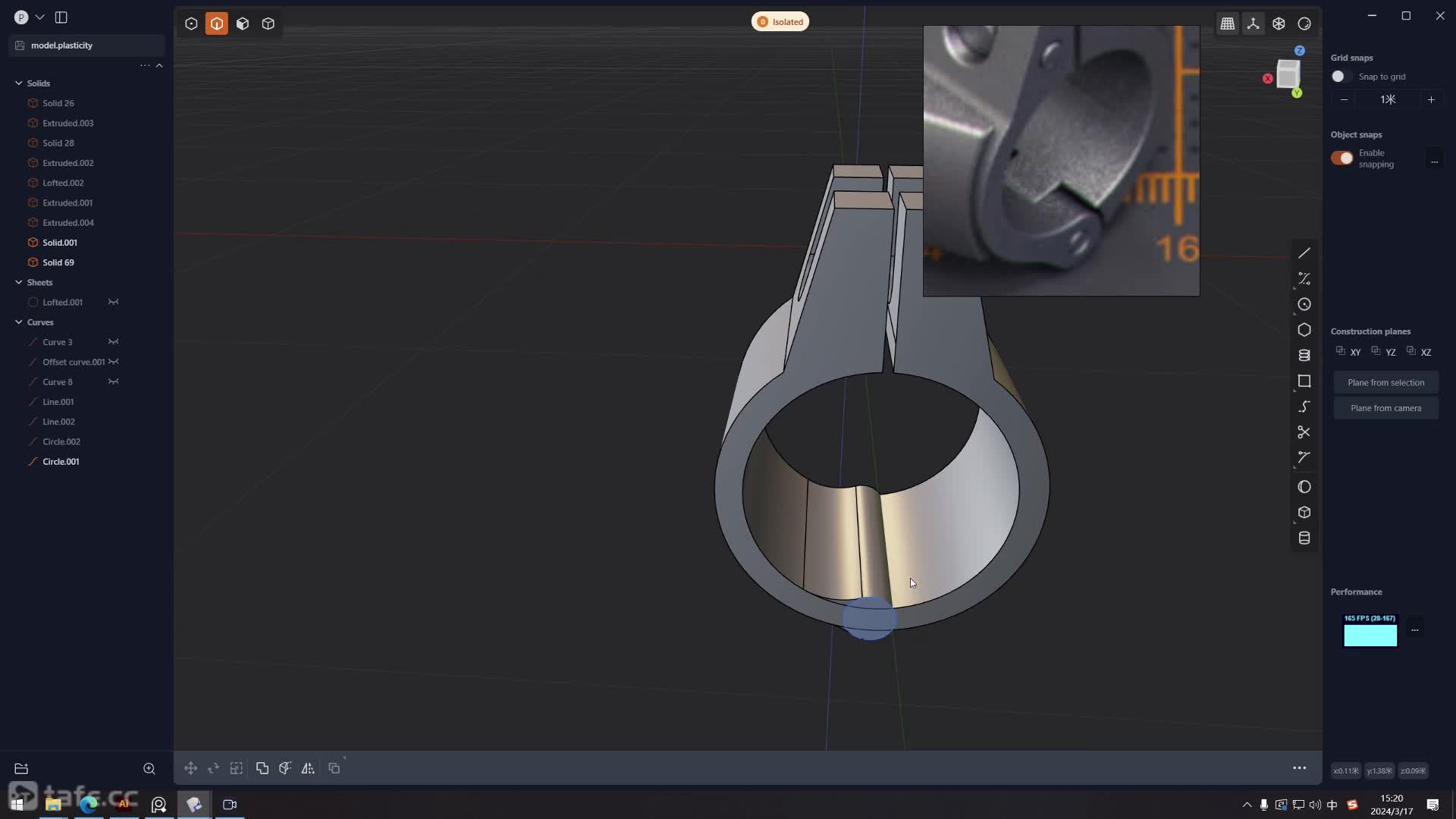Click the Duplicate command icon

point(334,768)
